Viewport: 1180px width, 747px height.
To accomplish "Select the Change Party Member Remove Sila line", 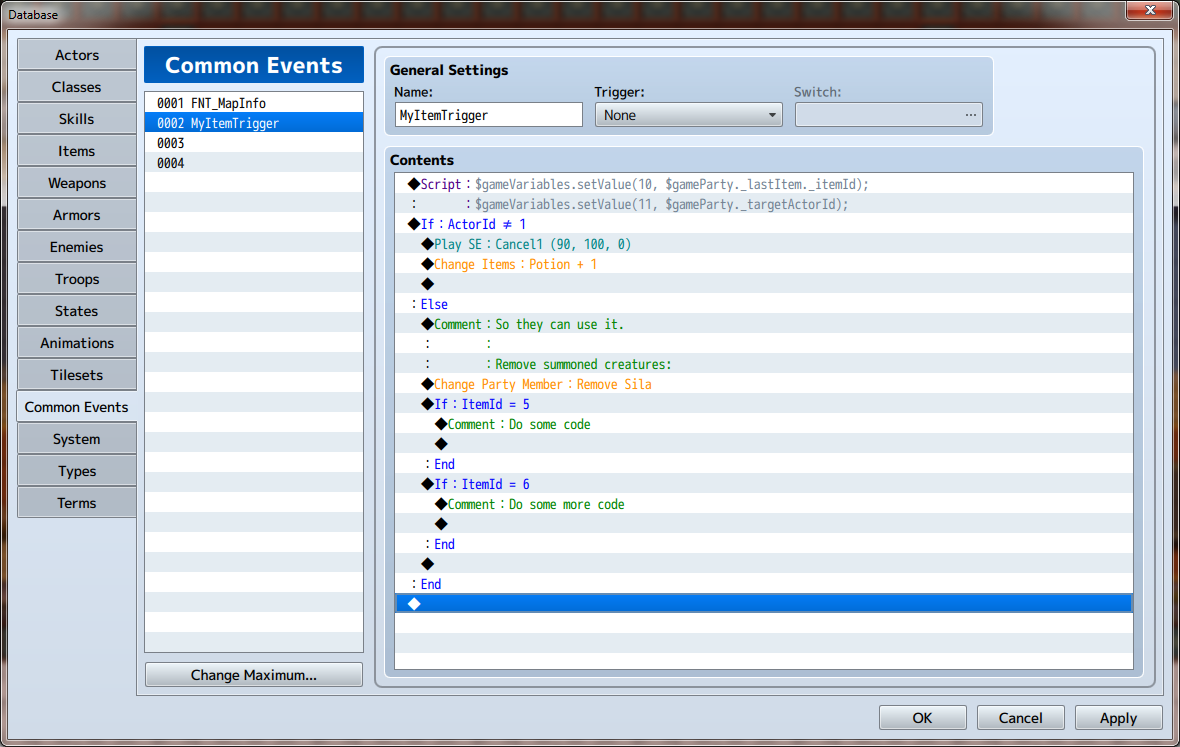I will (x=542, y=384).
